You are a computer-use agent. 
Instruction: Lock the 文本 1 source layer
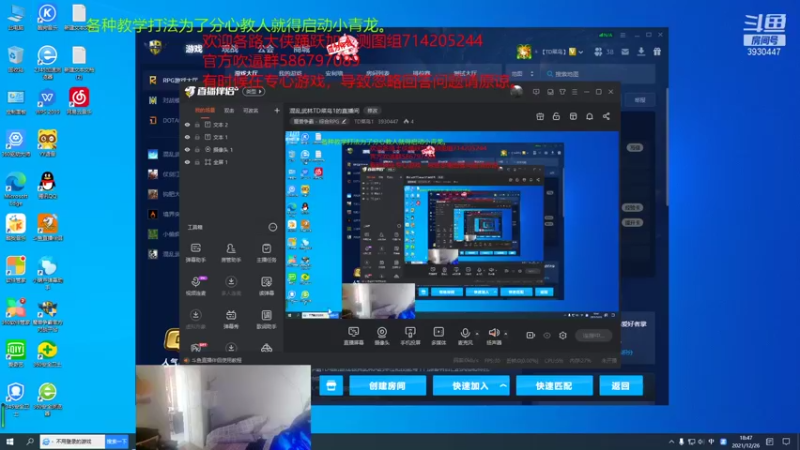[197, 137]
